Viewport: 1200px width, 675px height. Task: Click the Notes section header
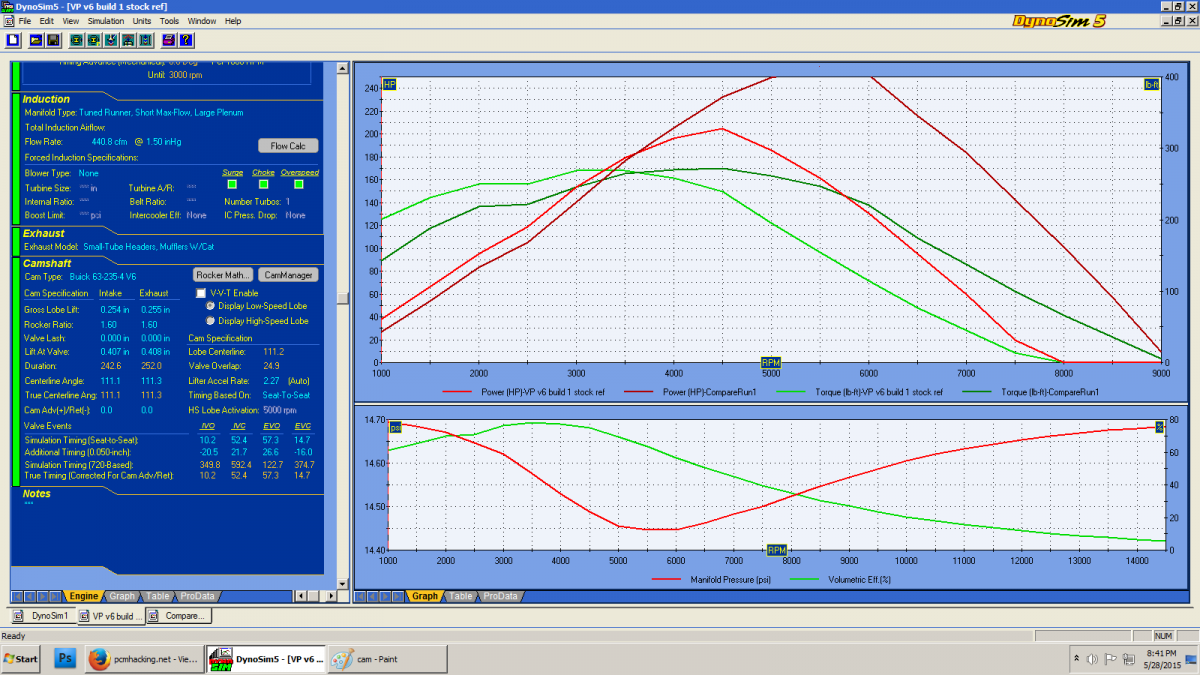click(37, 493)
